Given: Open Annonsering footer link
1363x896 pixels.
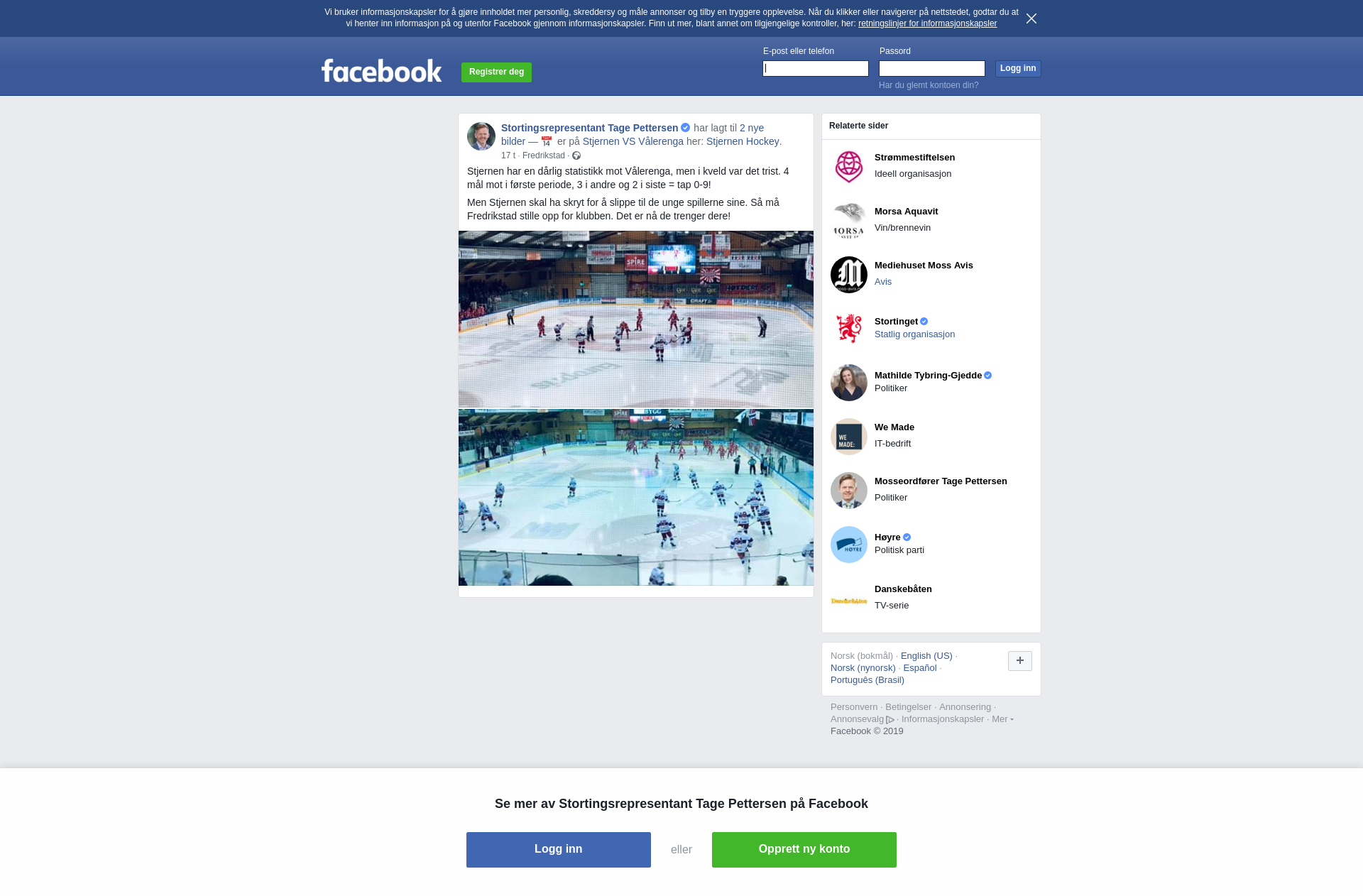Looking at the screenshot, I should point(965,707).
